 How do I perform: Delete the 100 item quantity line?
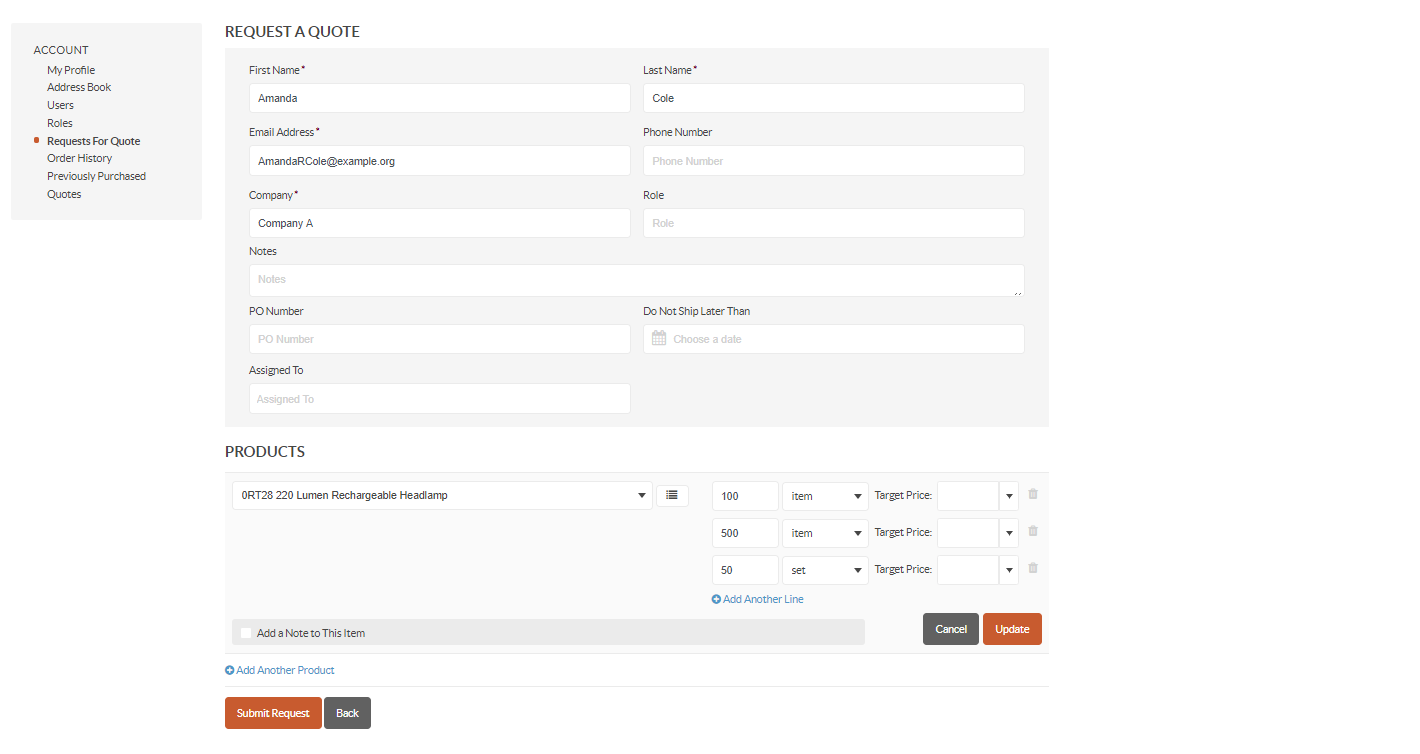tap(1033, 494)
